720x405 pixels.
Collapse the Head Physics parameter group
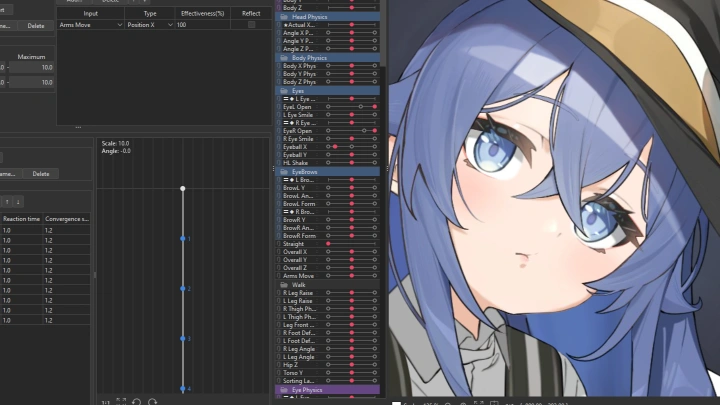327,17
